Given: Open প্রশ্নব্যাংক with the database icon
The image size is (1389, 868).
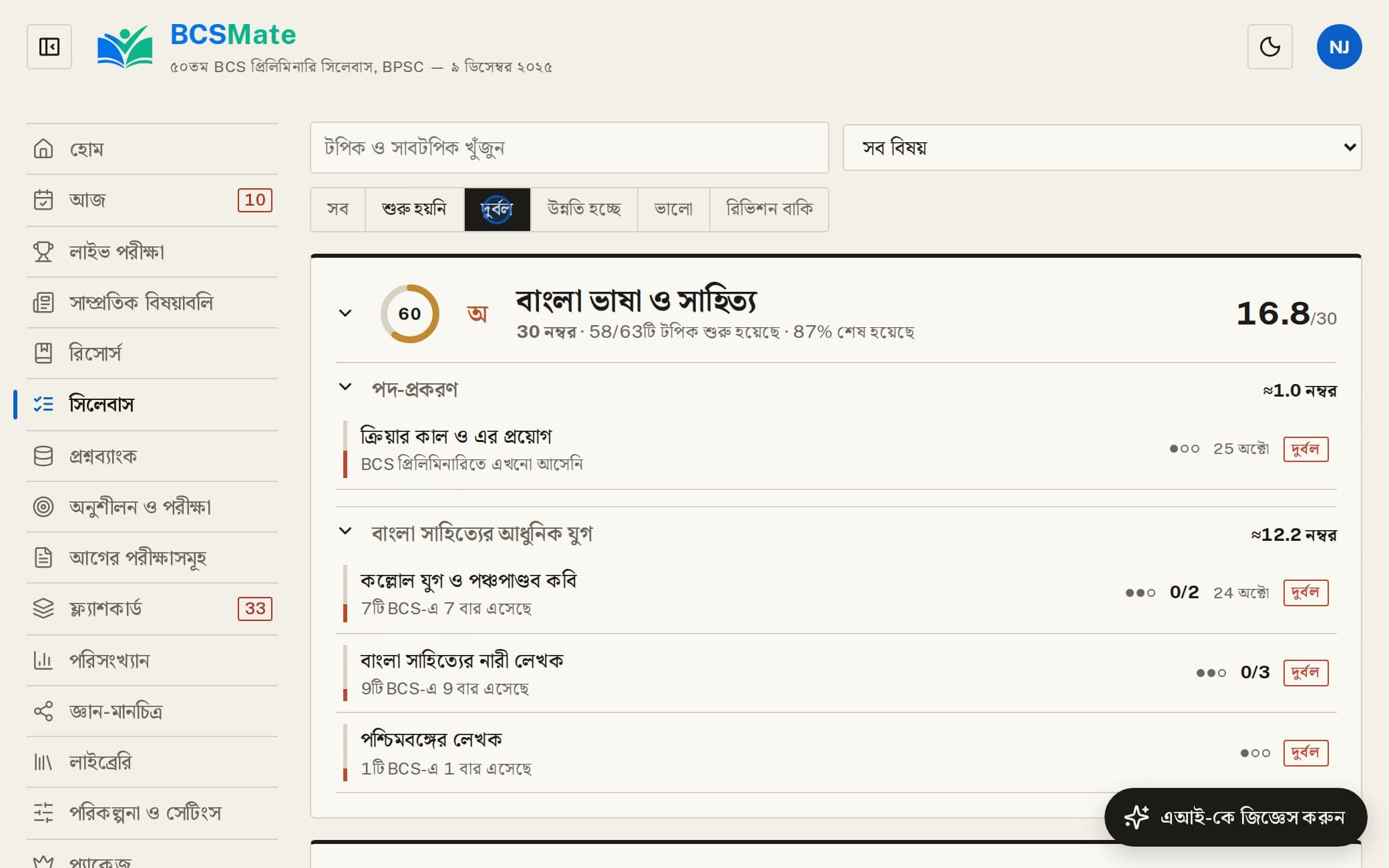Looking at the screenshot, I should coord(152,456).
